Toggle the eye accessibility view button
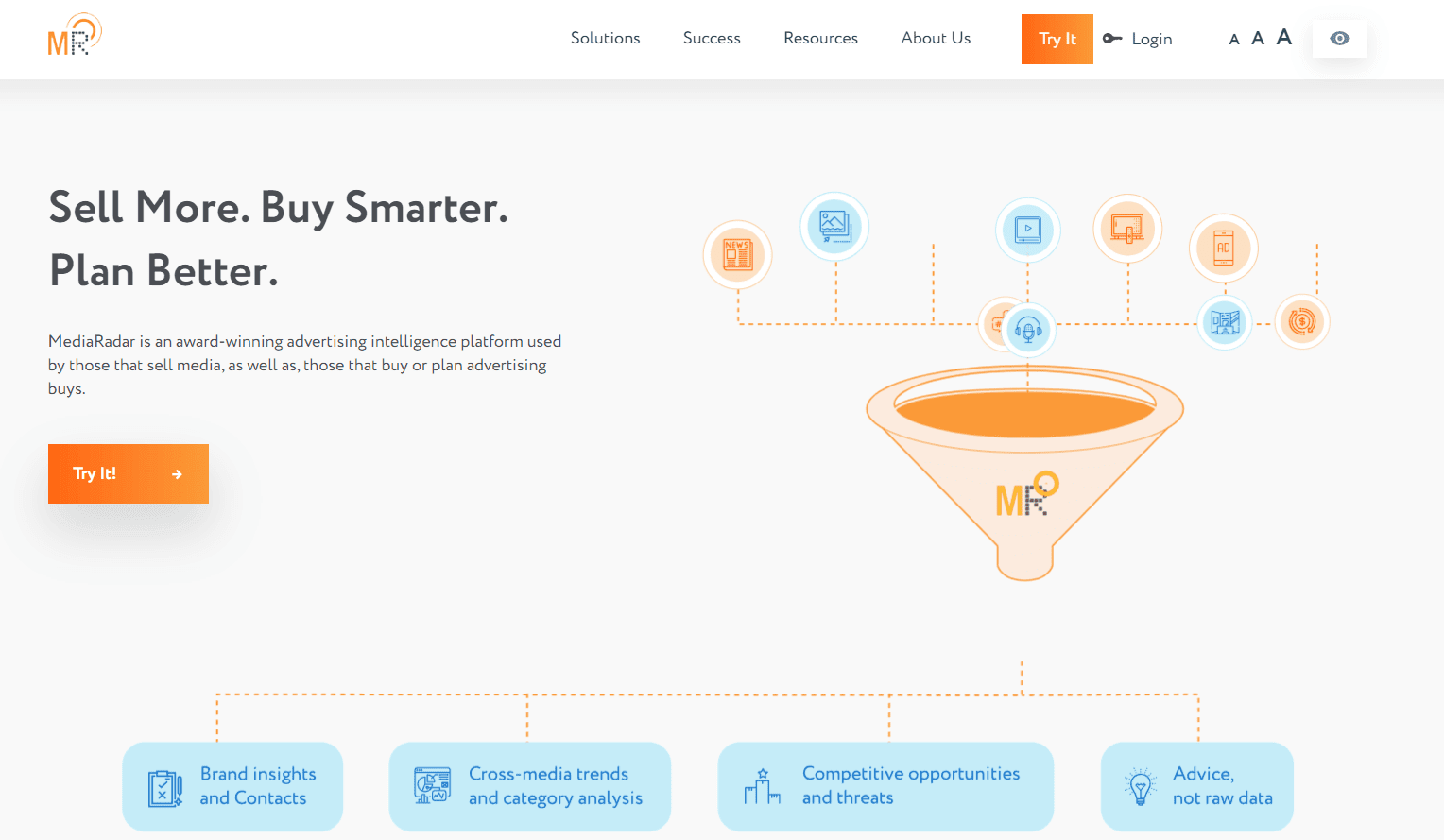1444x840 pixels. tap(1339, 39)
